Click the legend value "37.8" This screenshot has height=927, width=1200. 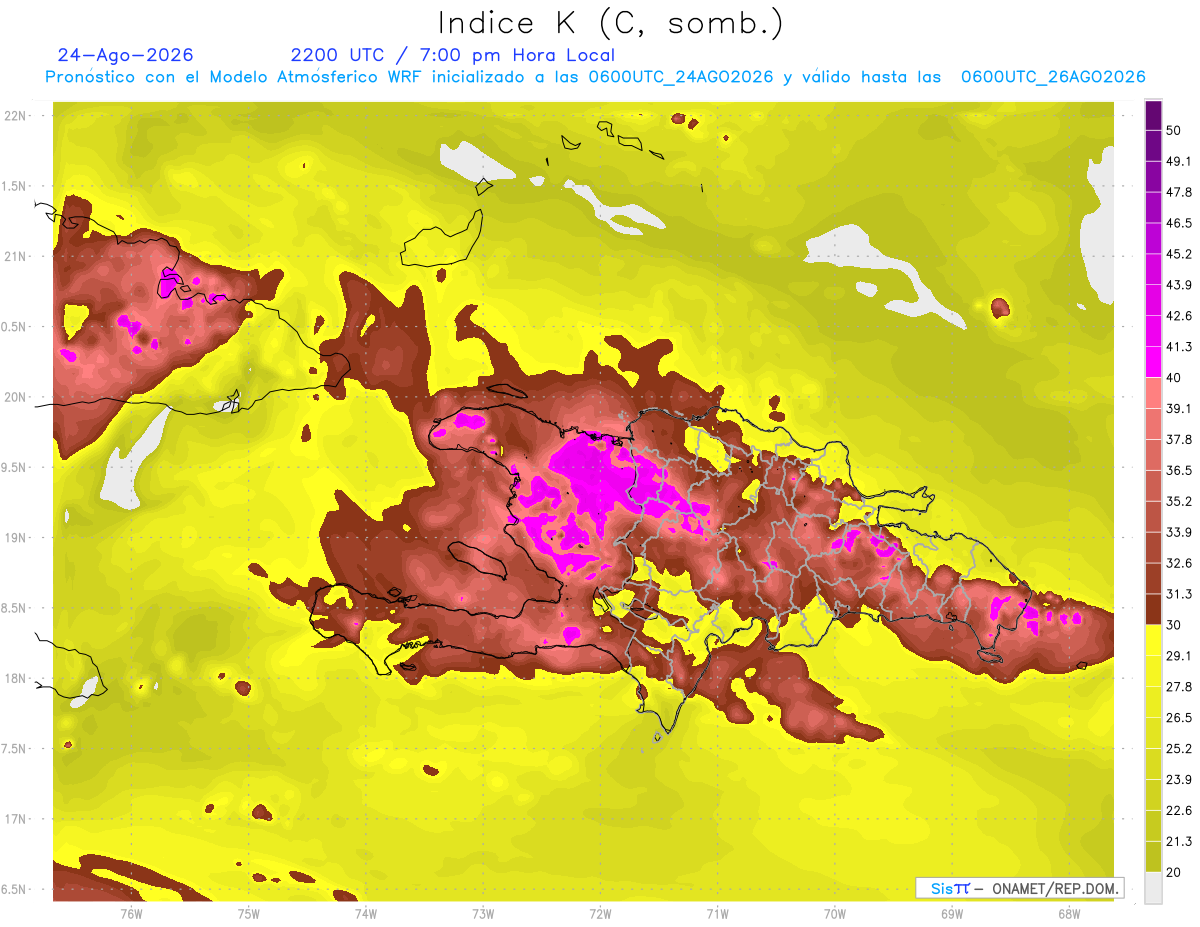(1180, 439)
